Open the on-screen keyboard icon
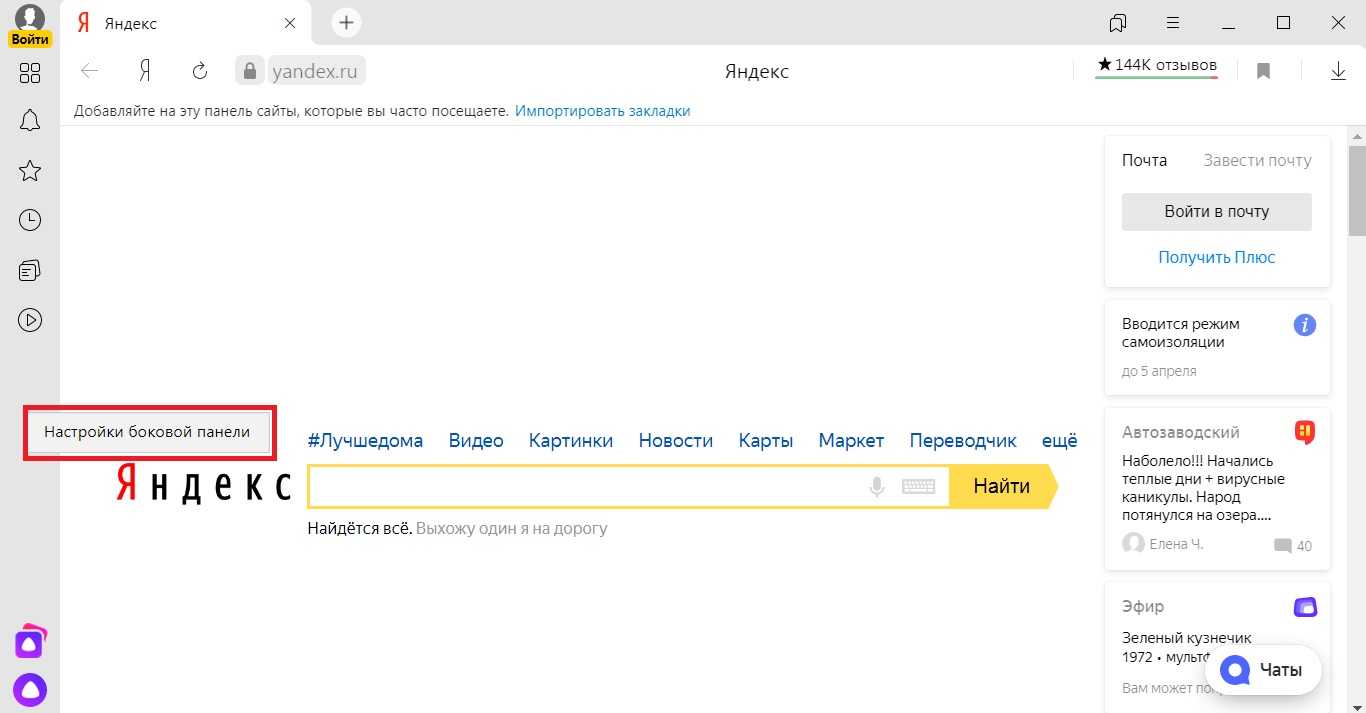Viewport: 1366px width, 713px height. pos(919,487)
